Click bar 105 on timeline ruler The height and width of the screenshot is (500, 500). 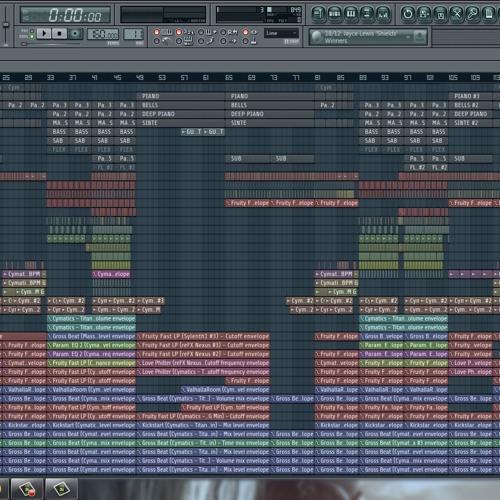pos(453,77)
